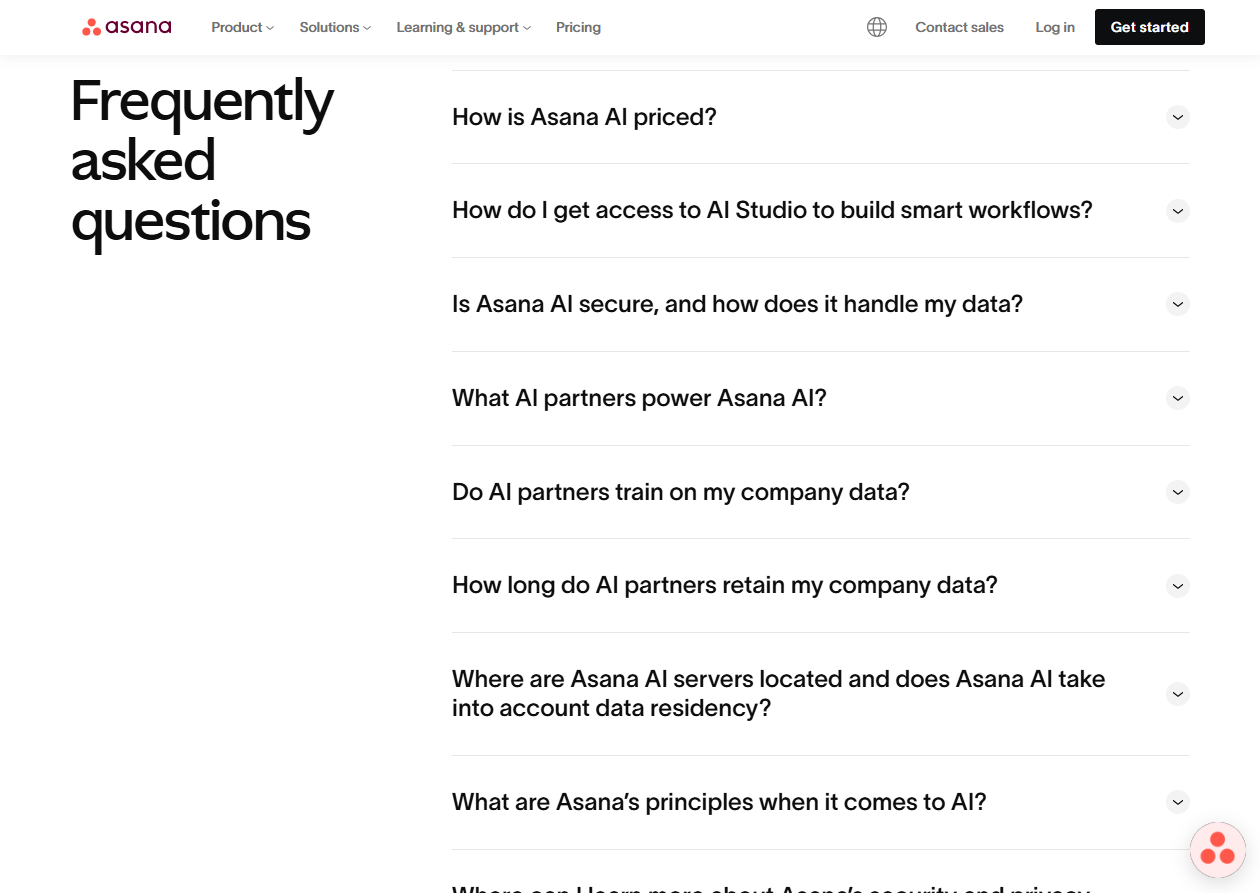Viewport: 1260px width, 893px height.
Task: Click the Log in link
Action: tap(1055, 27)
